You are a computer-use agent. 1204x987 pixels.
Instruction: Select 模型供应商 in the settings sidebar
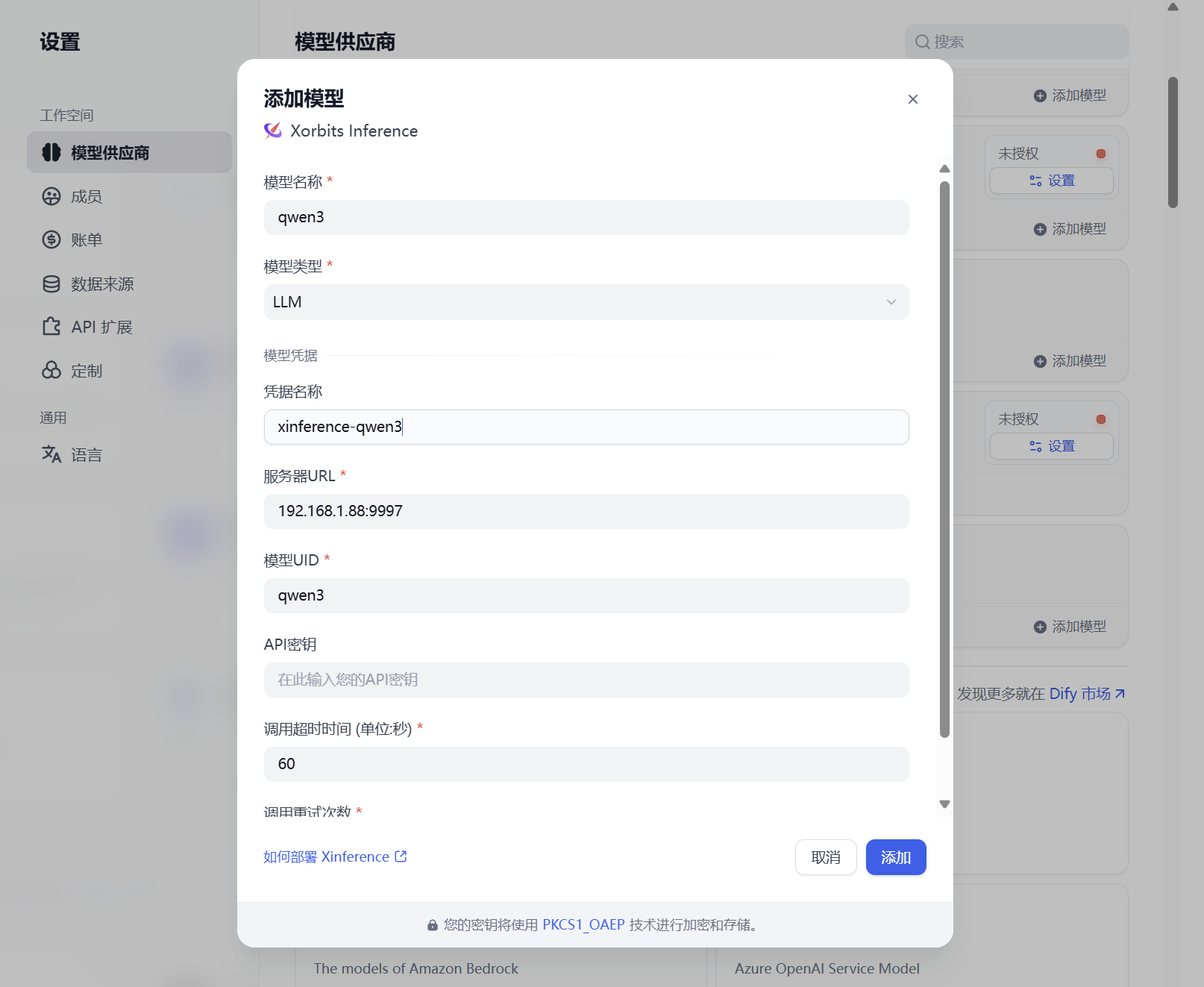point(130,152)
